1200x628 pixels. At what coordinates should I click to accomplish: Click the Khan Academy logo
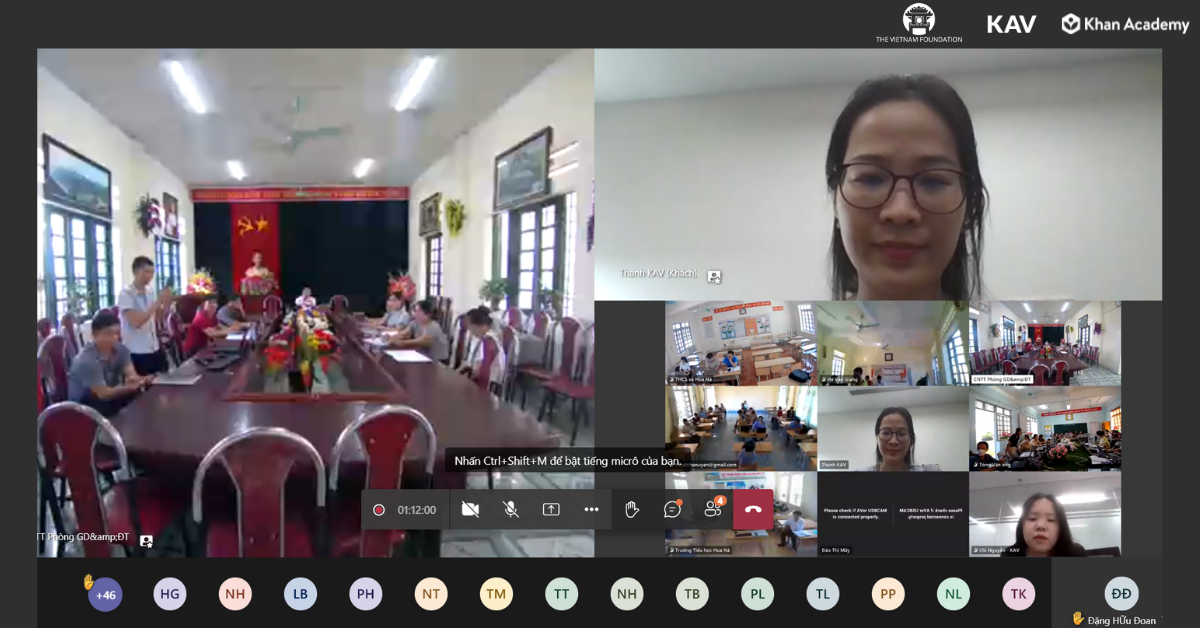[x=1125, y=24]
